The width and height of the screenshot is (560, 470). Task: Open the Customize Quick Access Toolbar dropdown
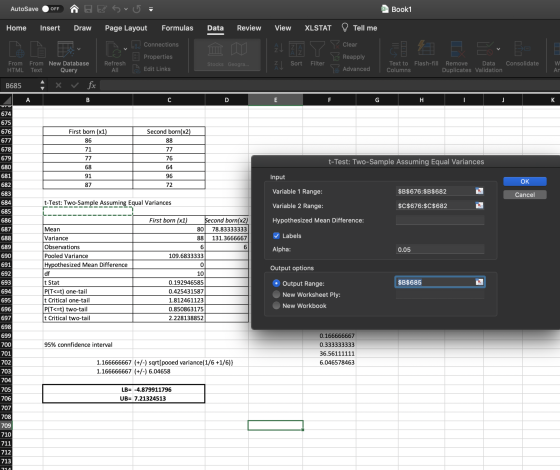coord(151,9)
